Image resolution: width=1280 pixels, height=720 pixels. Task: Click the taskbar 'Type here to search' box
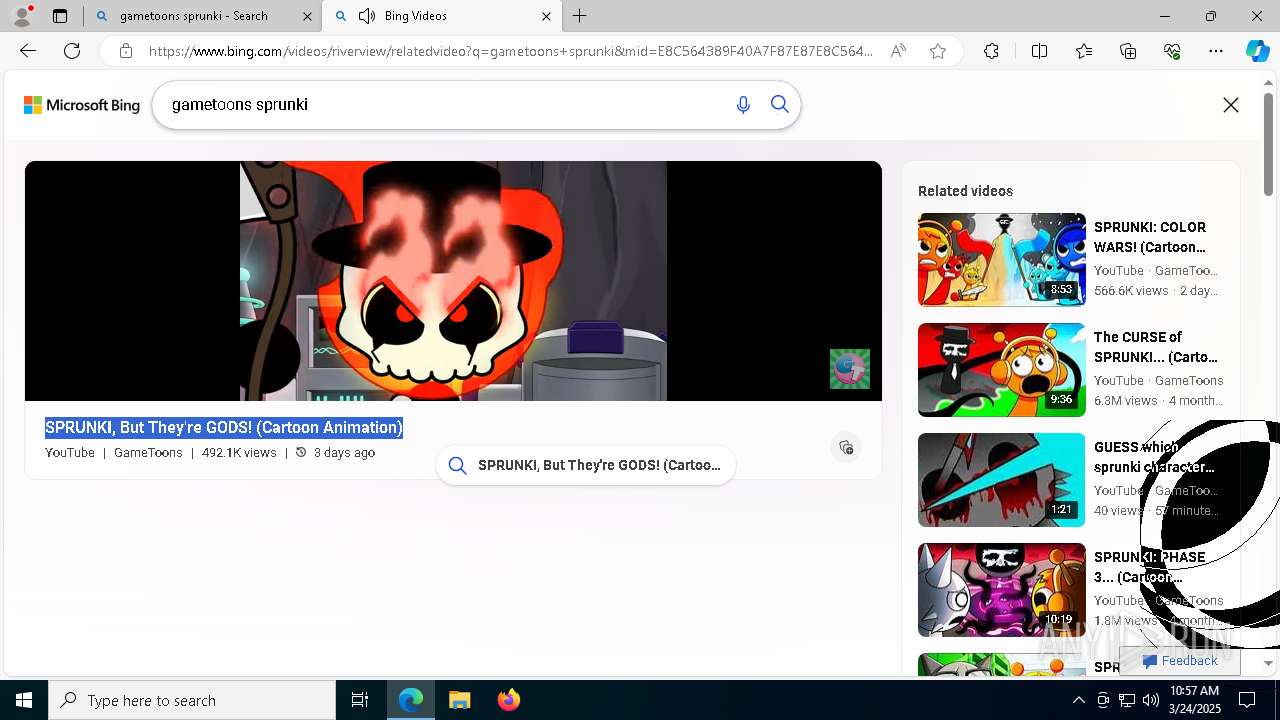pos(192,700)
